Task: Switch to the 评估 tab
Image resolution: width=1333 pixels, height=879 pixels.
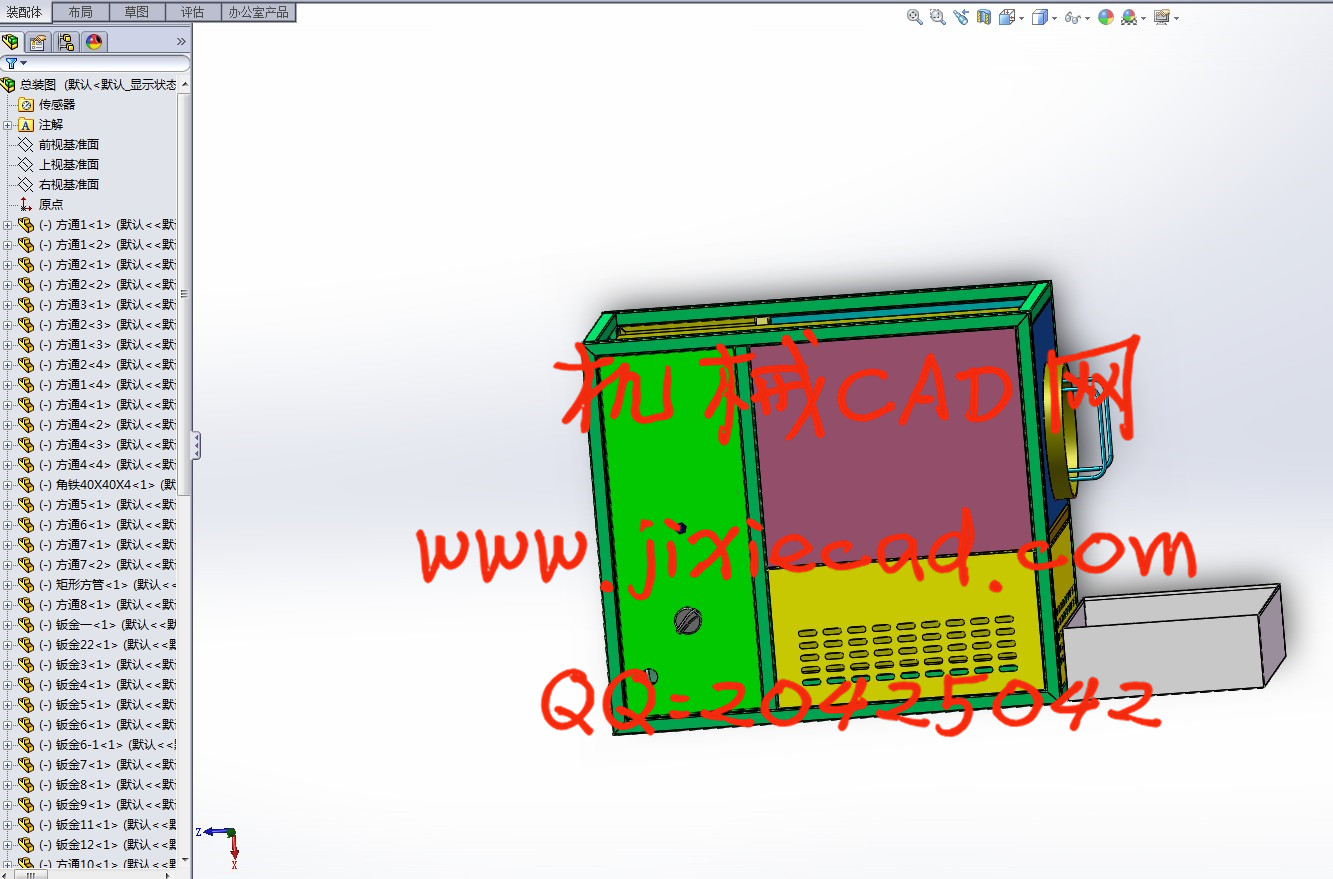Action: click(x=192, y=12)
